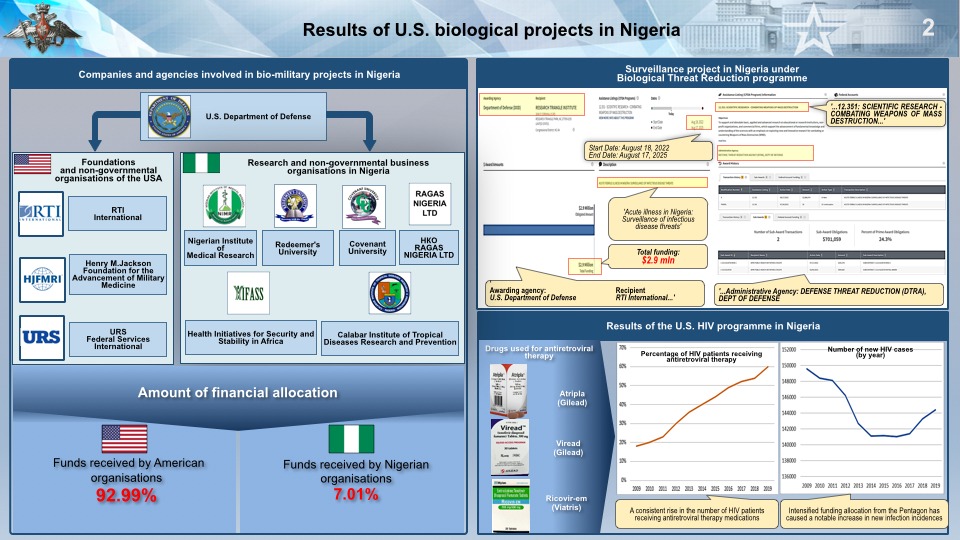Image resolution: width=960 pixels, height=540 pixels.
Task: Select the RTI International logo
Action: click(x=40, y=211)
